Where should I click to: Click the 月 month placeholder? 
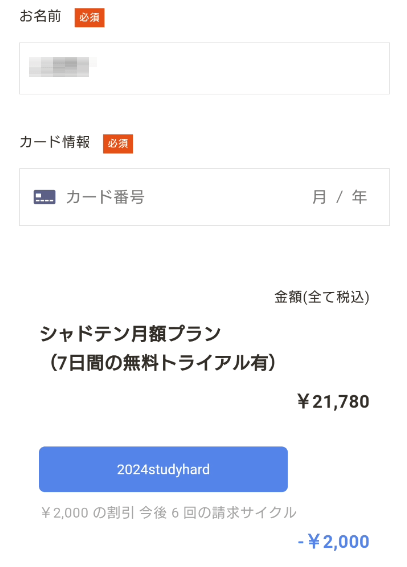click(319, 197)
